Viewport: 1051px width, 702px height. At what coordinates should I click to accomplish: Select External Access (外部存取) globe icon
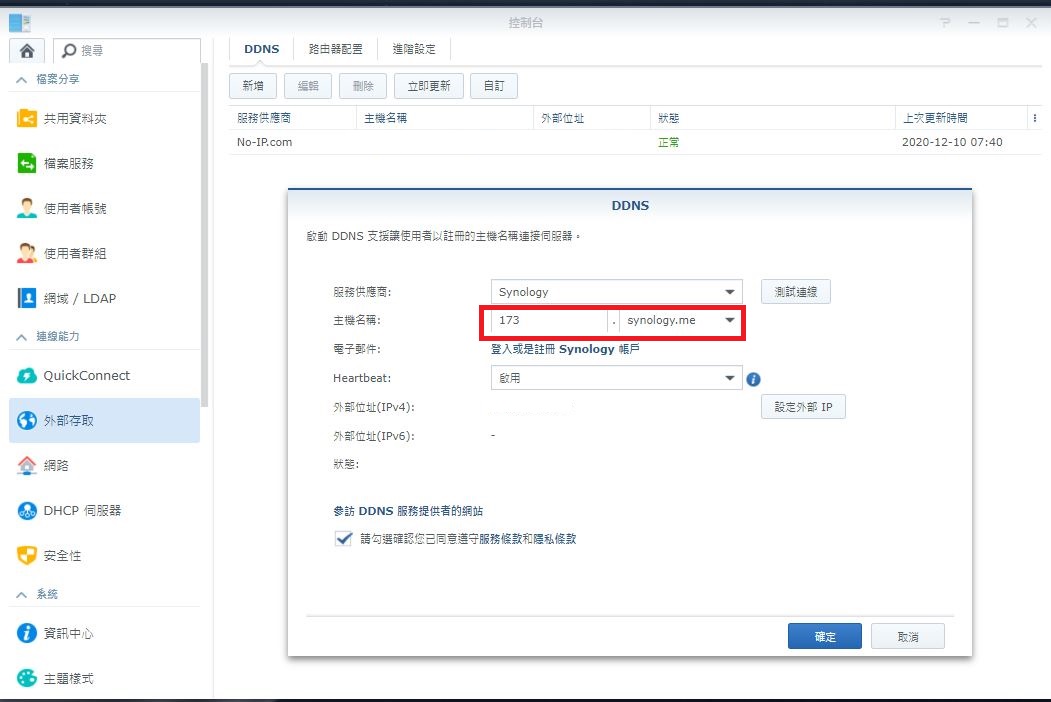(x=27, y=420)
